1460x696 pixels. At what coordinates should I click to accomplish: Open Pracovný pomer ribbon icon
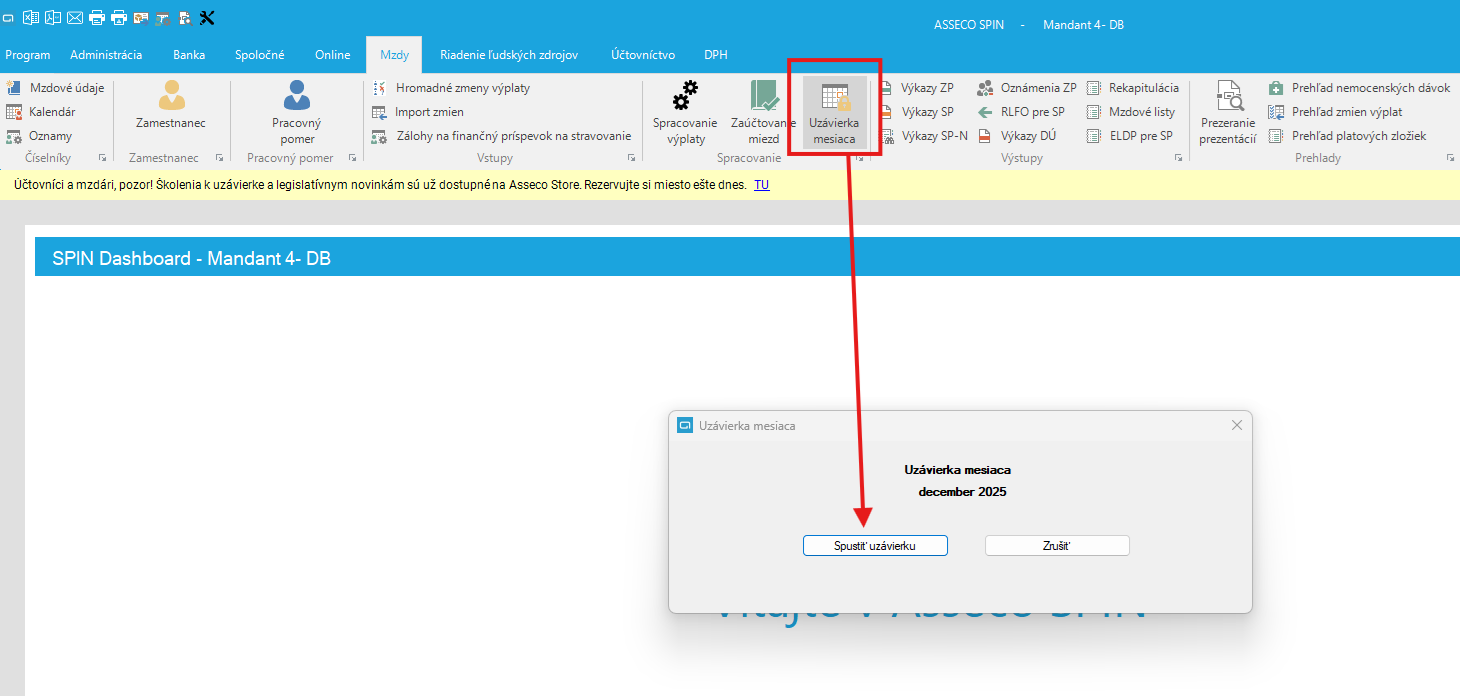(x=297, y=96)
